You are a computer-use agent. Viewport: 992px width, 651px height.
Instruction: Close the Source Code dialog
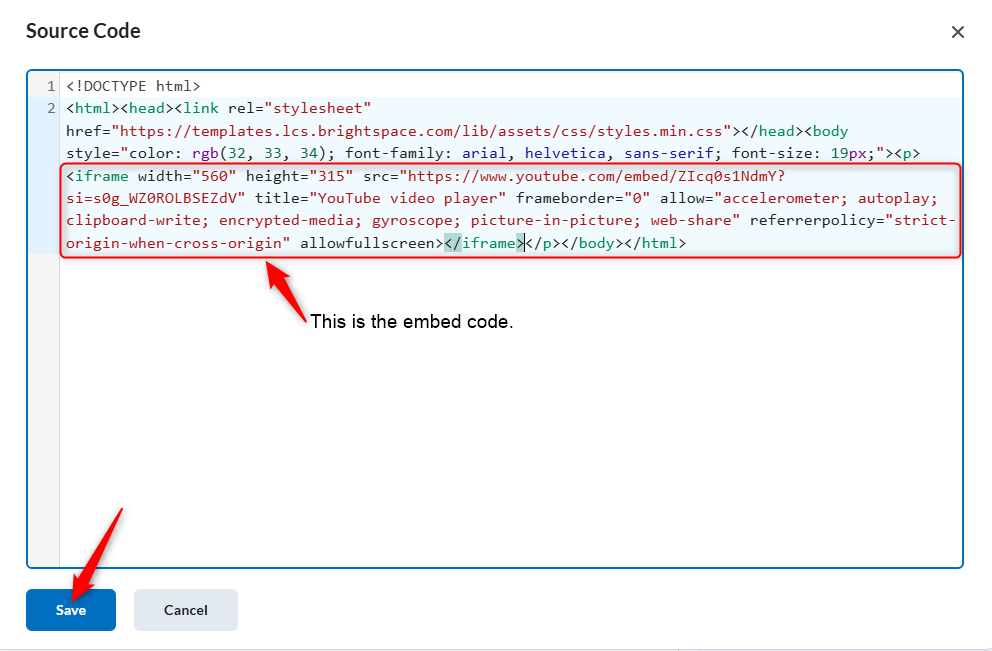958,32
